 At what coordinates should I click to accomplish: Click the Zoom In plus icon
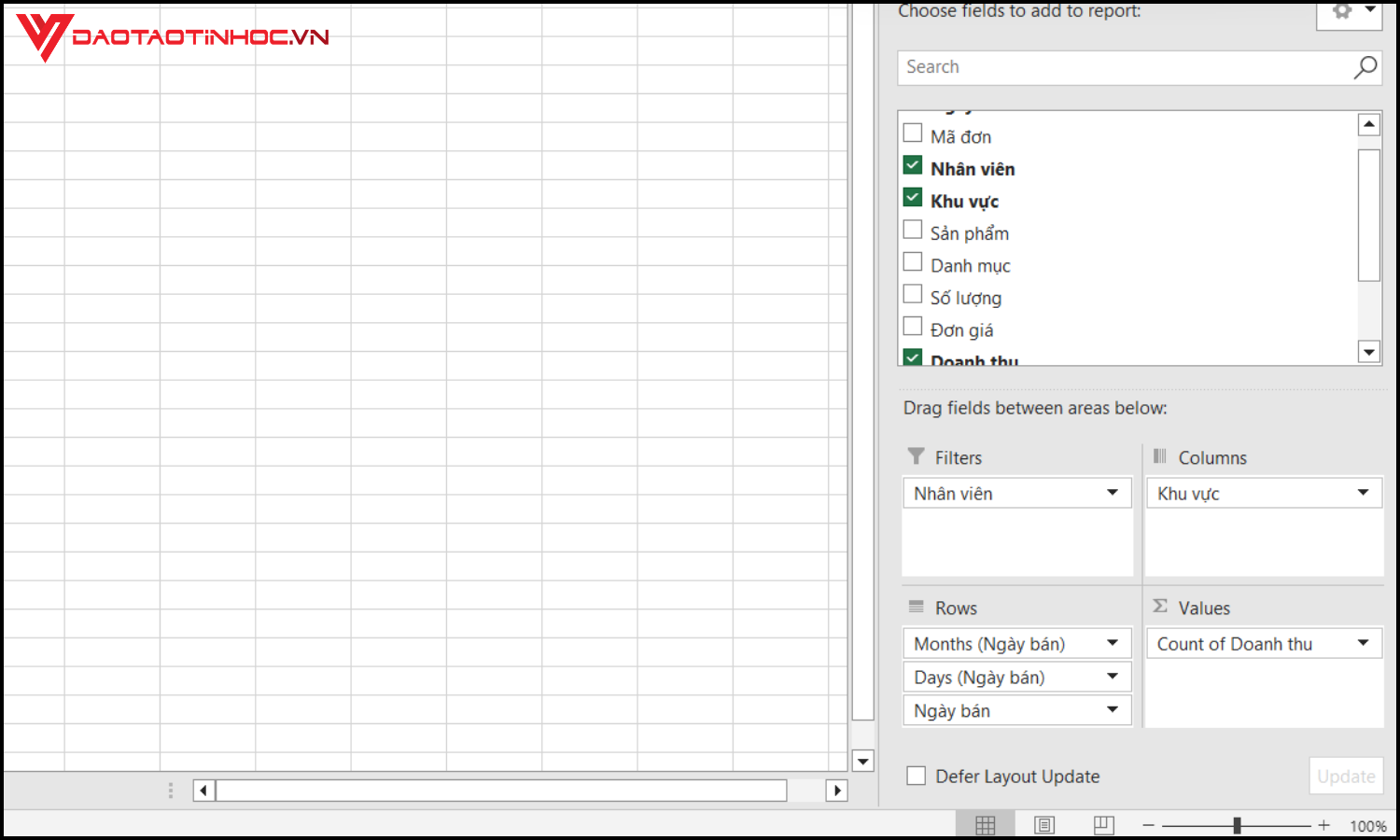point(1323,824)
